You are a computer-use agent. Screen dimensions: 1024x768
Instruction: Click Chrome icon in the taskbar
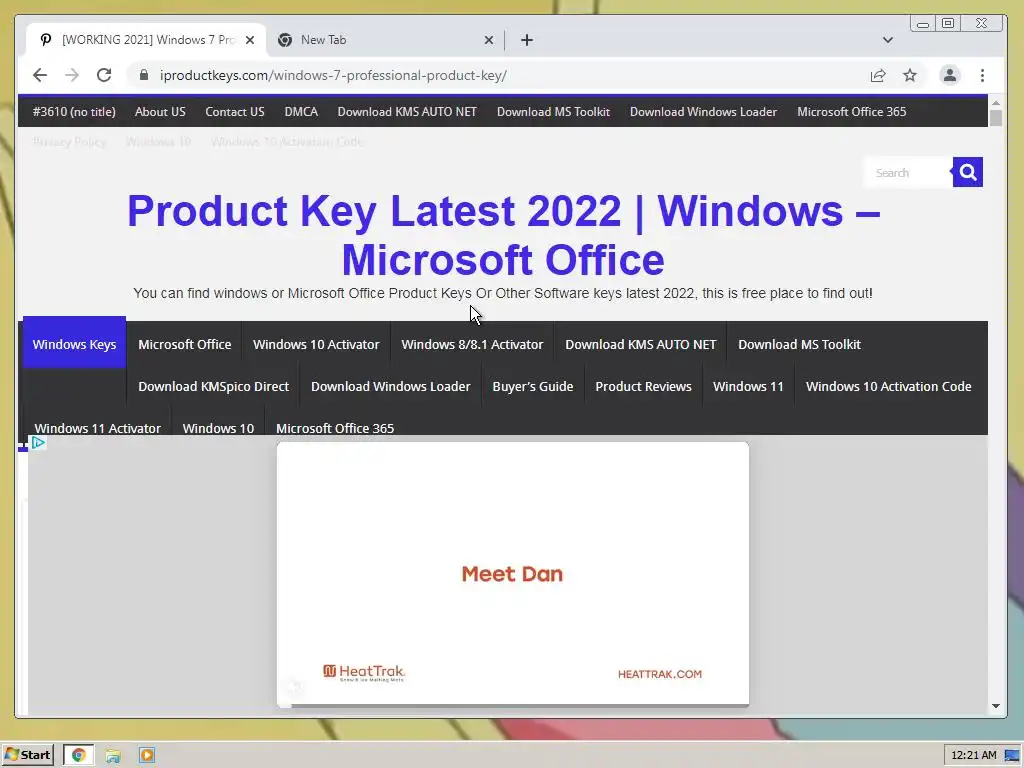[78, 755]
